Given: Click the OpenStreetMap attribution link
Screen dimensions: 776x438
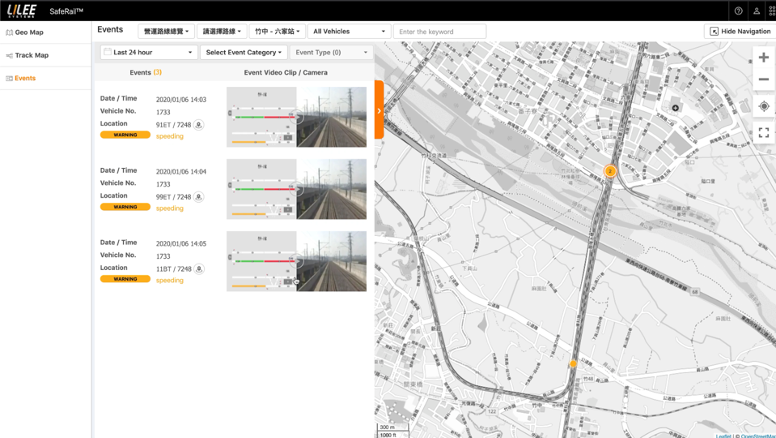Looking at the screenshot, I should 758,436.
